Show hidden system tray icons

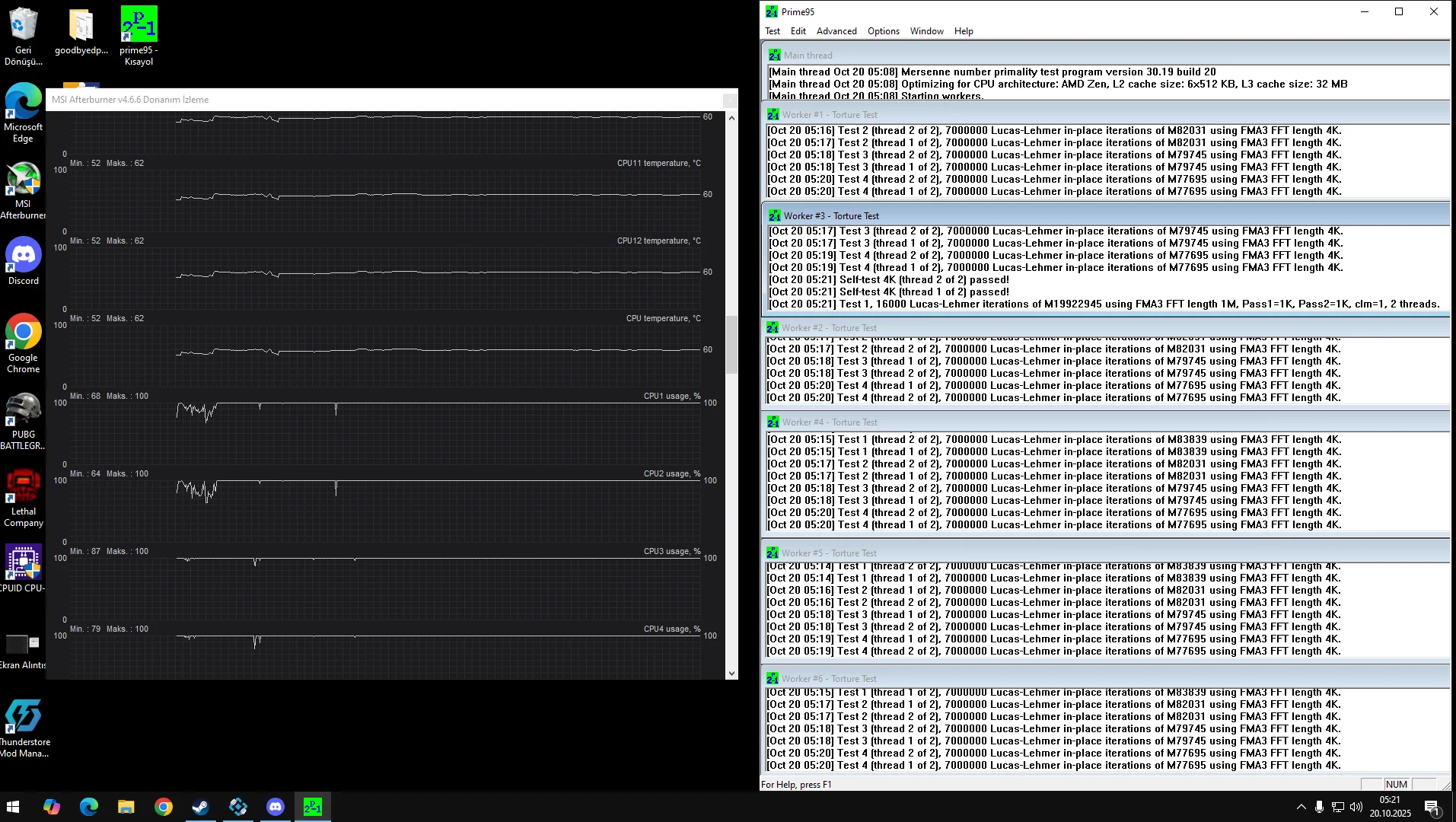tap(1301, 807)
